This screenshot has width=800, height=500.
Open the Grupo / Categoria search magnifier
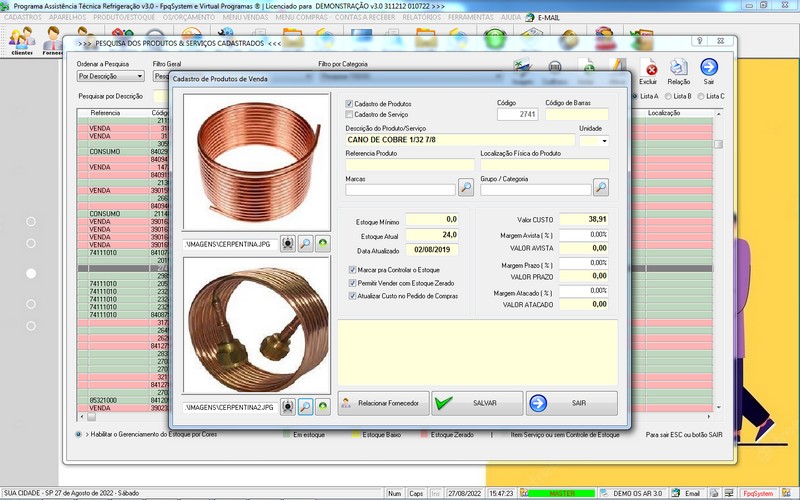click(x=600, y=187)
